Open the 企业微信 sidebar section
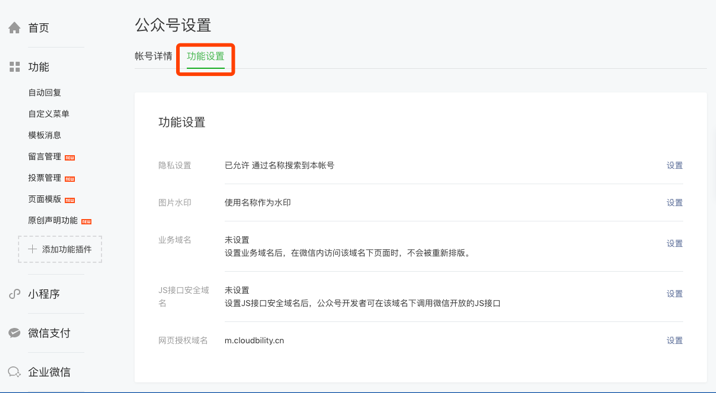The width and height of the screenshot is (716, 393). coord(49,372)
